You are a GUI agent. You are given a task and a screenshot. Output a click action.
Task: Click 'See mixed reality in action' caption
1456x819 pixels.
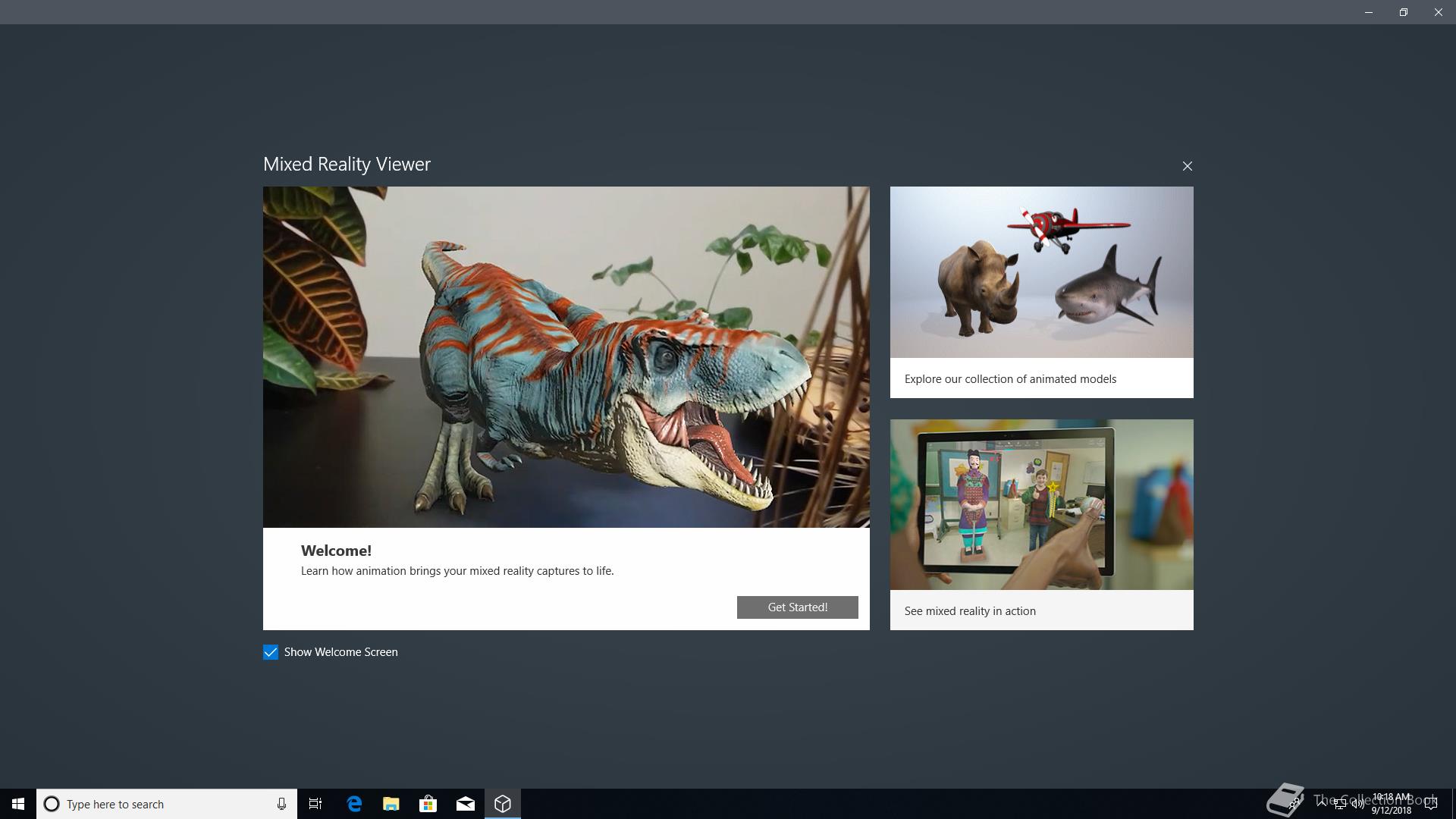(x=970, y=611)
